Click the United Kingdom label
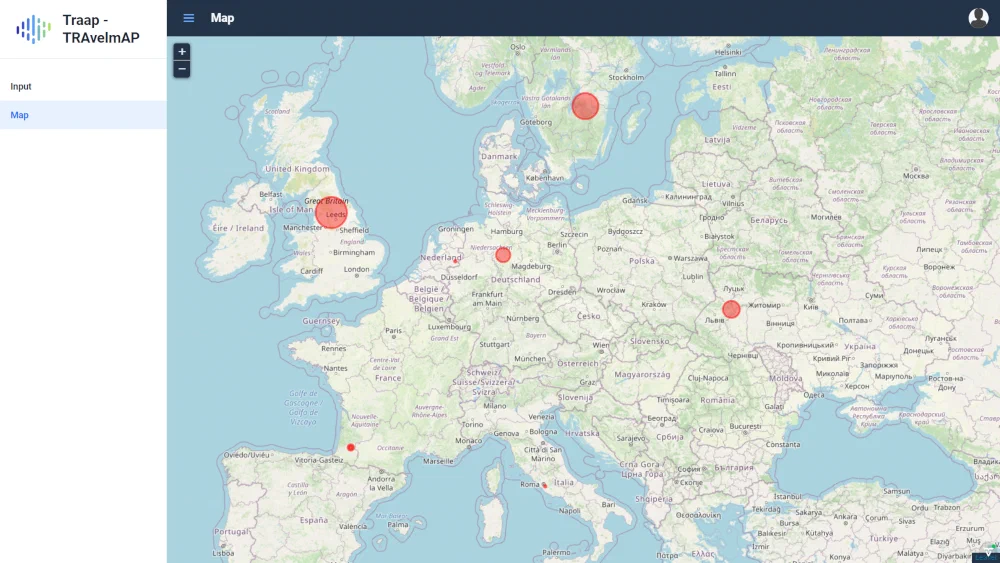This screenshot has height=563, width=1000. (x=297, y=169)
